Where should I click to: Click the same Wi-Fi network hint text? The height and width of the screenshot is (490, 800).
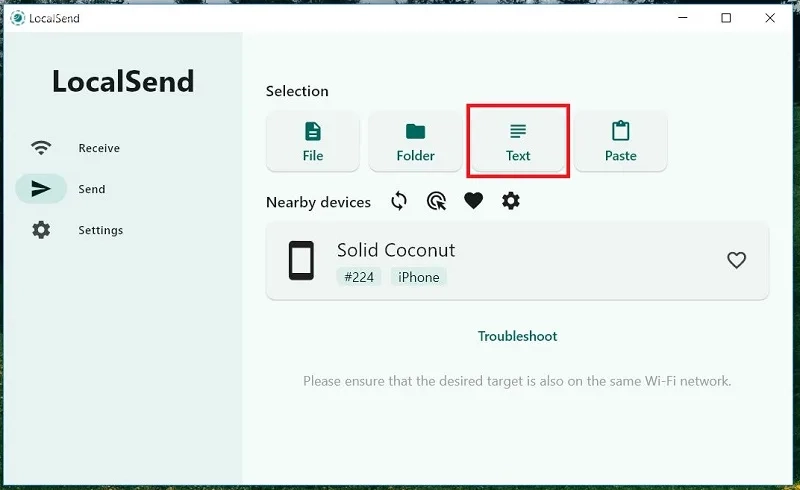click(x=517, y=381)
